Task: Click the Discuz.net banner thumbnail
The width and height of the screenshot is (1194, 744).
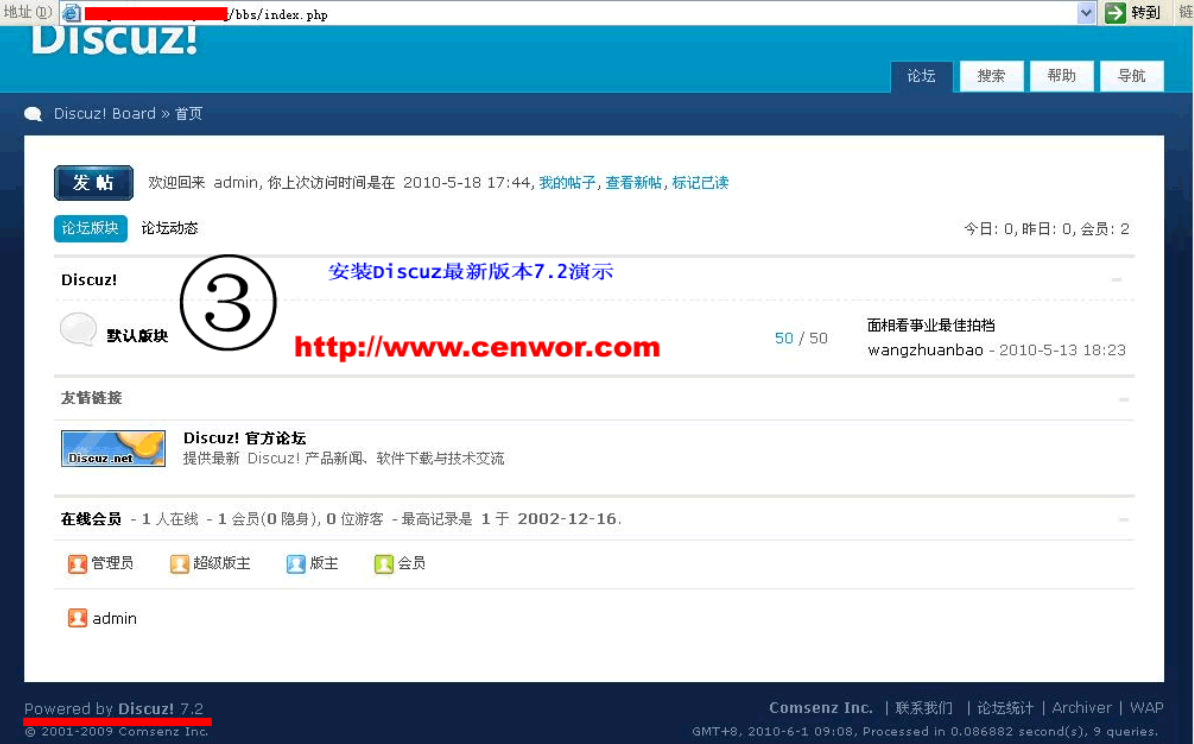Action: [113, 449]
